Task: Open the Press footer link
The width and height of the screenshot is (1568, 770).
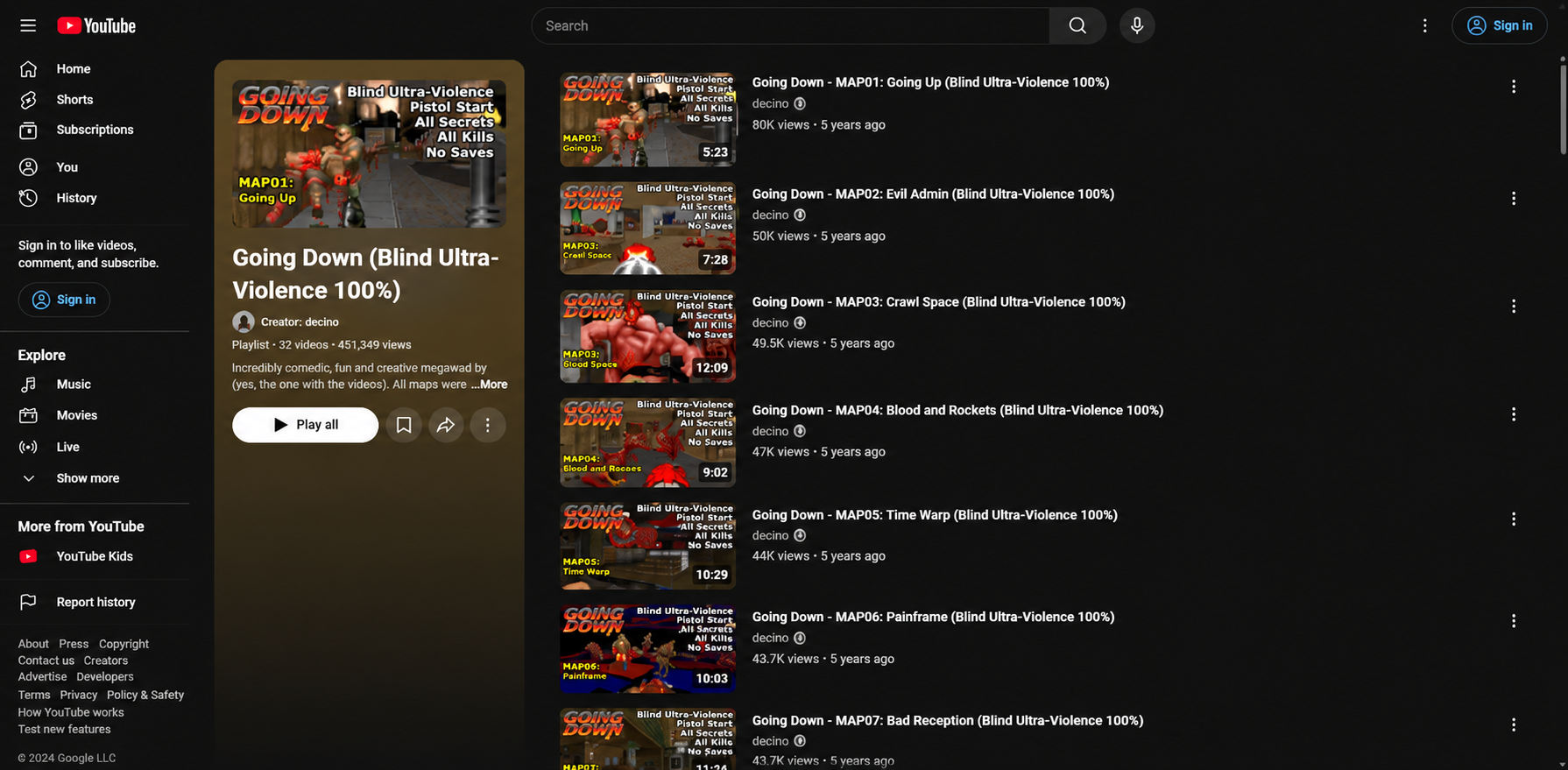Action: pos(74,644)
